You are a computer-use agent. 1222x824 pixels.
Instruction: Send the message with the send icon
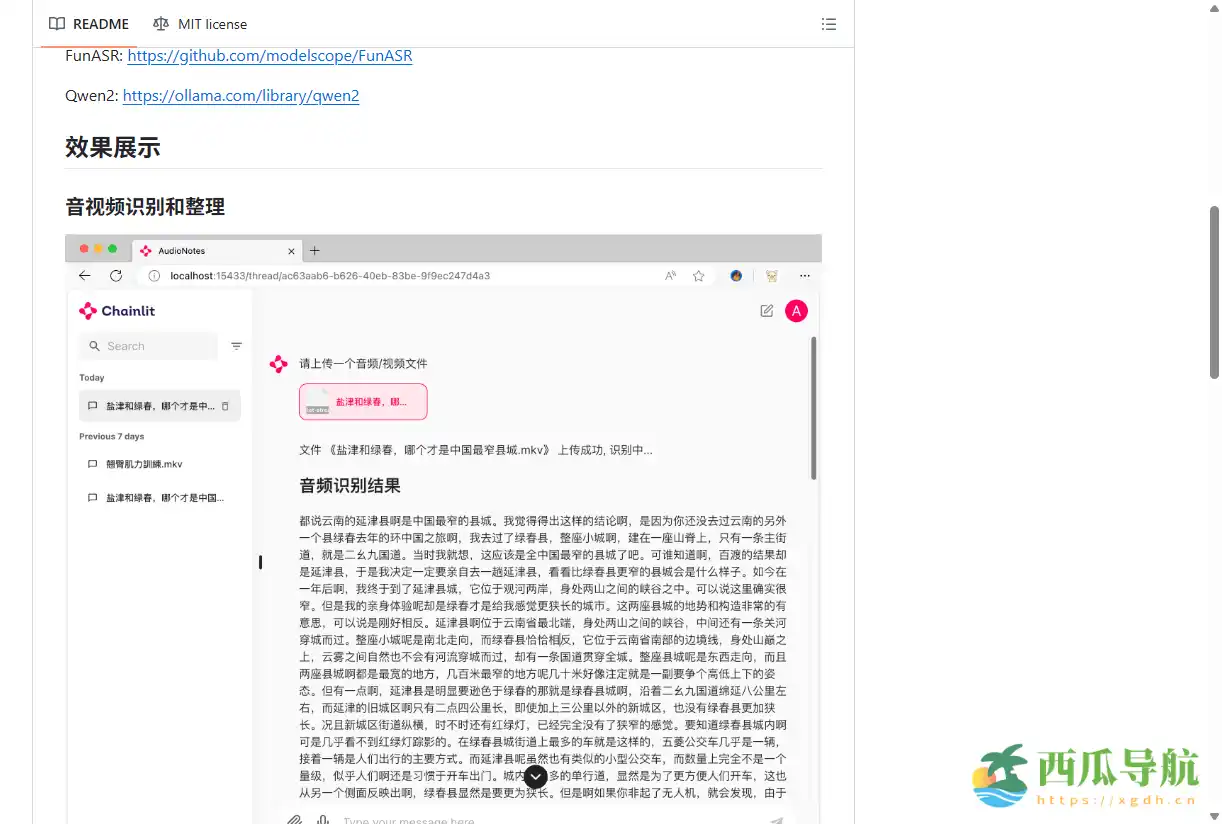(777, 818)
